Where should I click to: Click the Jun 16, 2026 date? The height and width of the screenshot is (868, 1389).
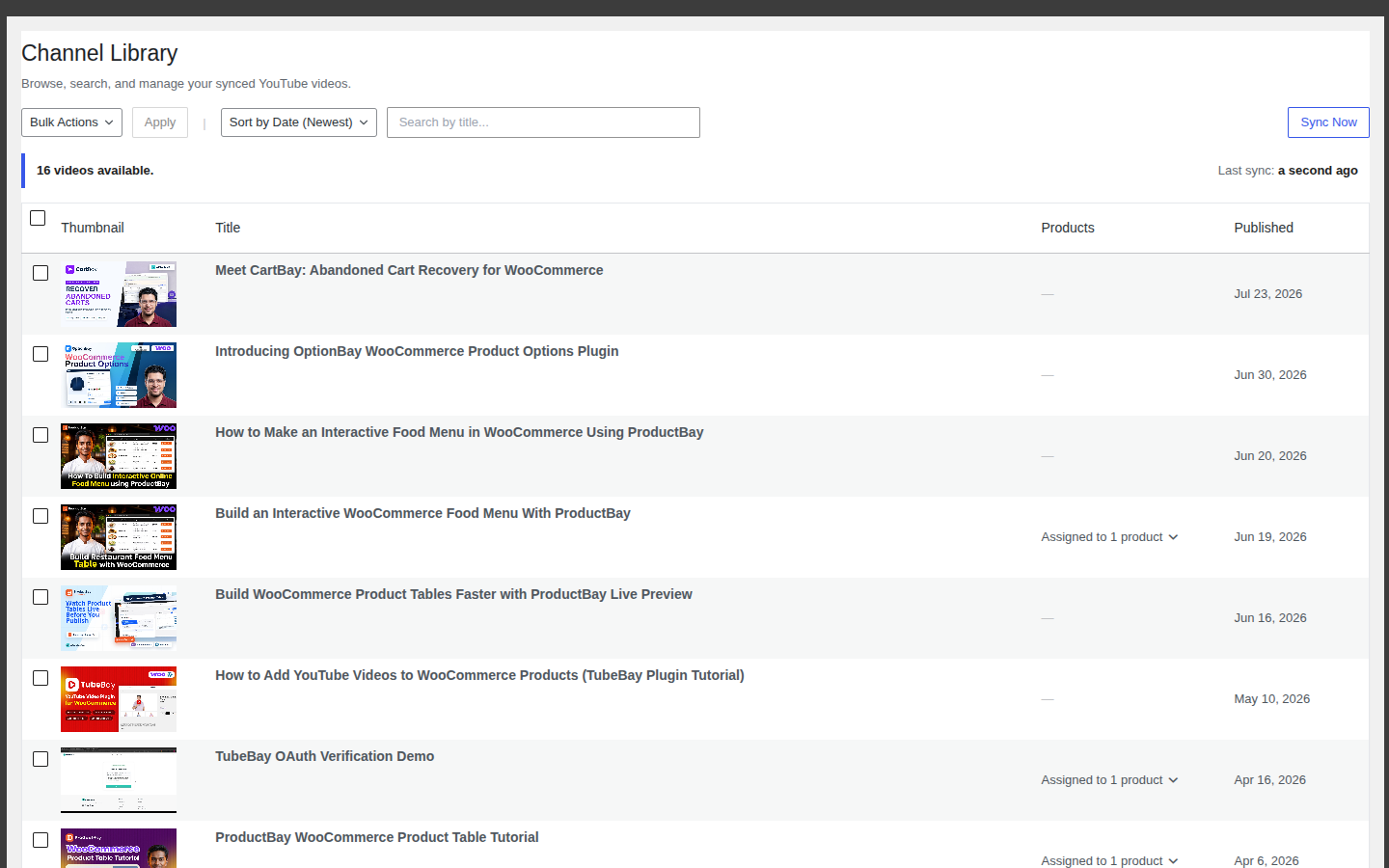(x=1270, y=618)
